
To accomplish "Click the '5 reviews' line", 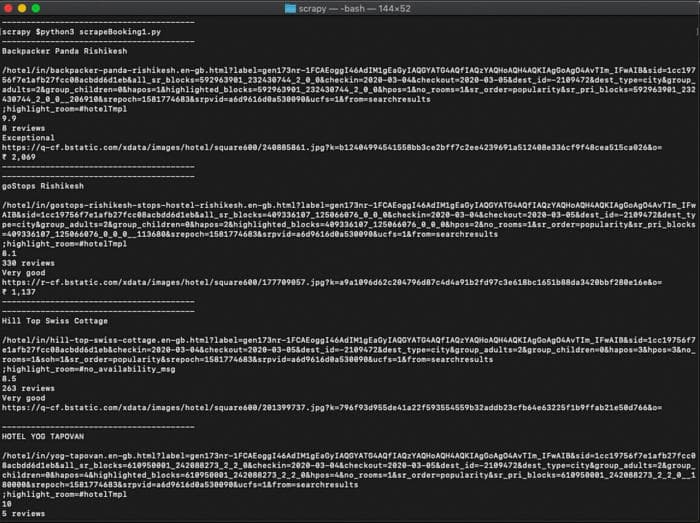I will [24, 514].
